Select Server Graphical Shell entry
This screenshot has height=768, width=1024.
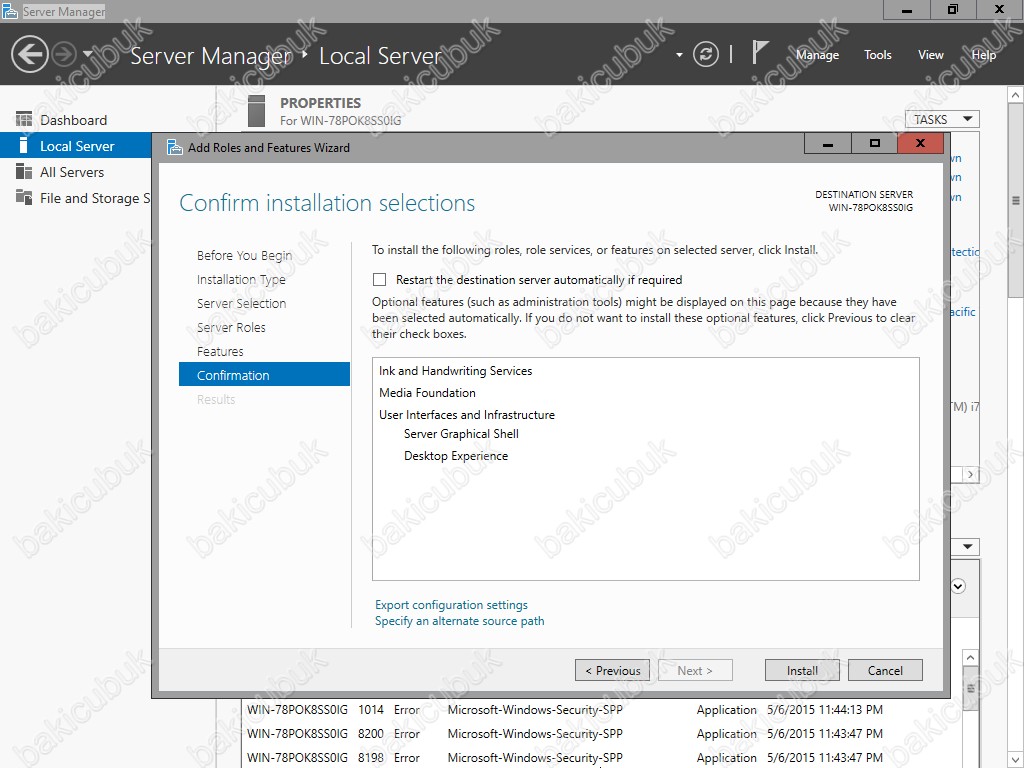461,434
